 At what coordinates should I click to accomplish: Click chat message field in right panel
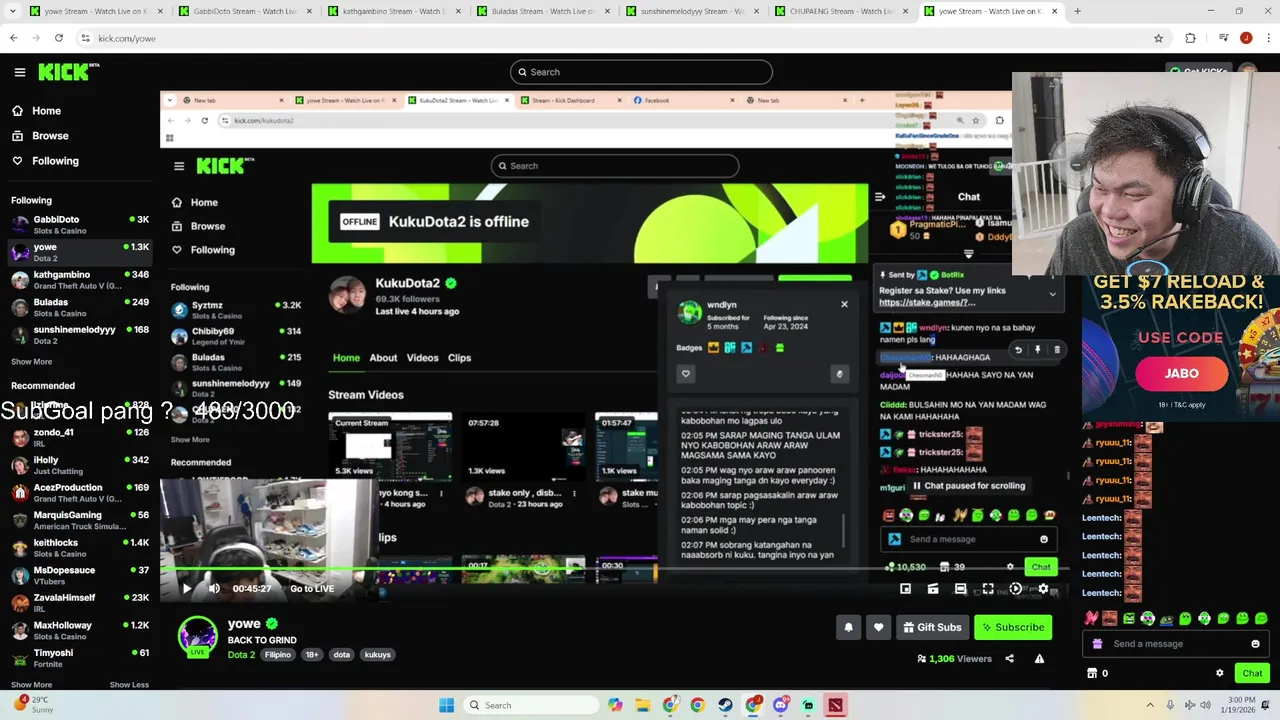(x=1174, y=644)
